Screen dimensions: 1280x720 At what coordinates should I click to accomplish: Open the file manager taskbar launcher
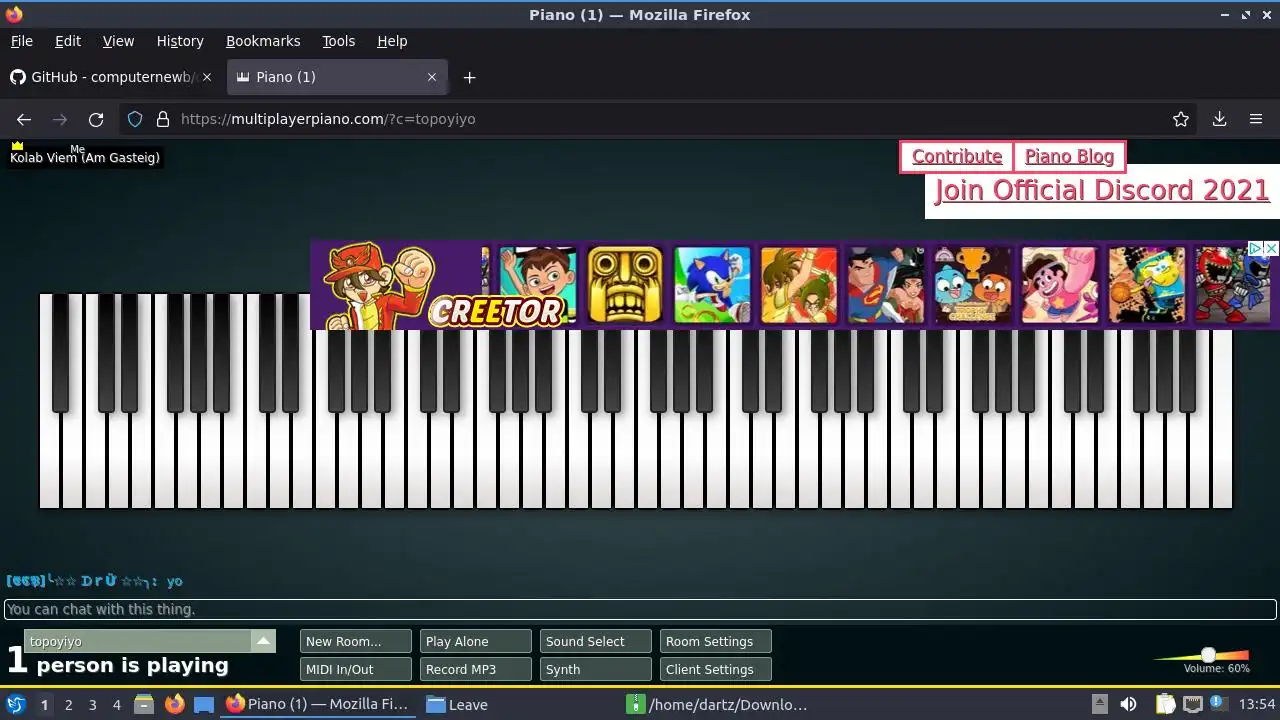click(x=144, y=704)
